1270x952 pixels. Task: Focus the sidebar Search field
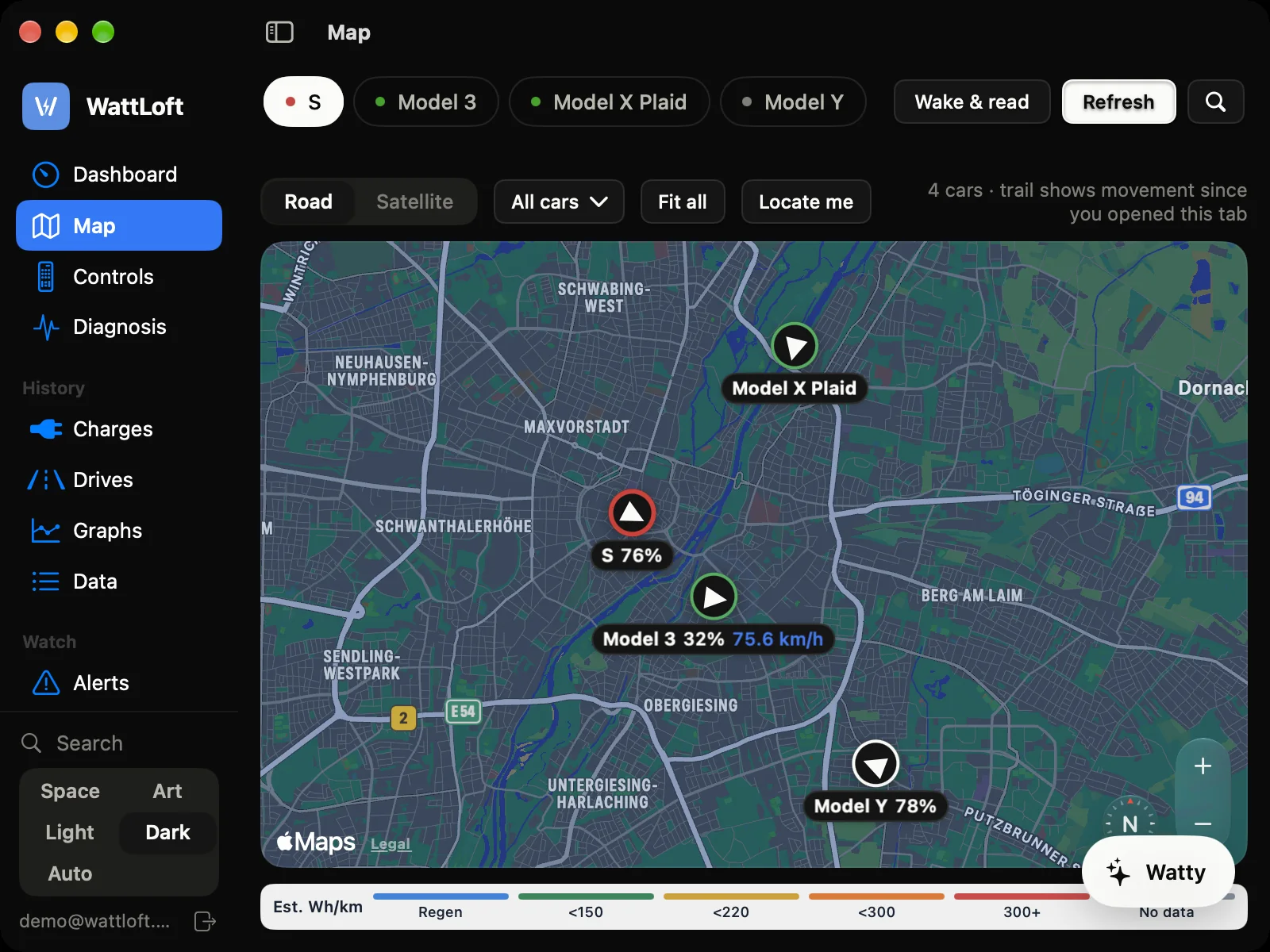pyautogui.click(x=119, y=743)
